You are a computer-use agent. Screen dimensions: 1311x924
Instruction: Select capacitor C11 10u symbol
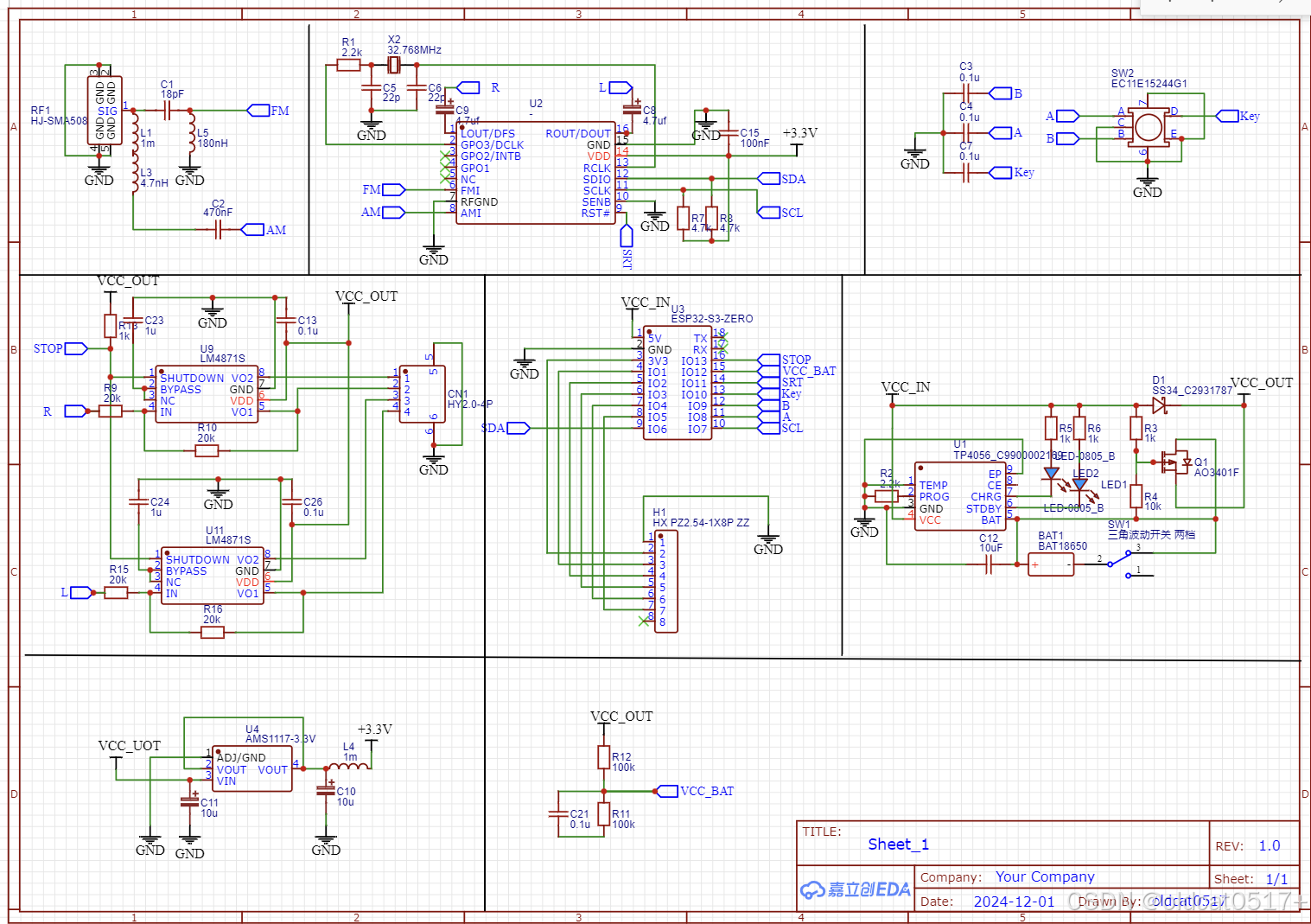pos(190,800)
